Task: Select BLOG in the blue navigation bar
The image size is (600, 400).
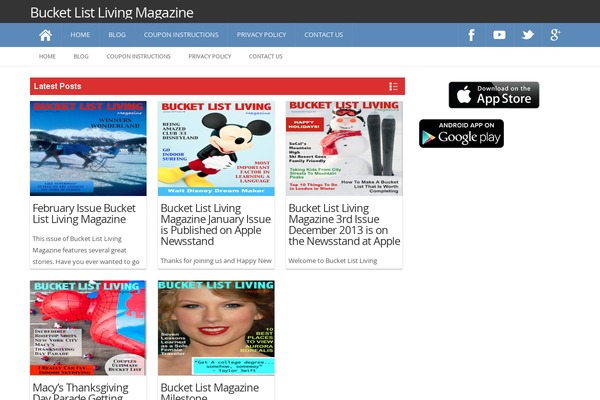Action: [x=117, y=35]
